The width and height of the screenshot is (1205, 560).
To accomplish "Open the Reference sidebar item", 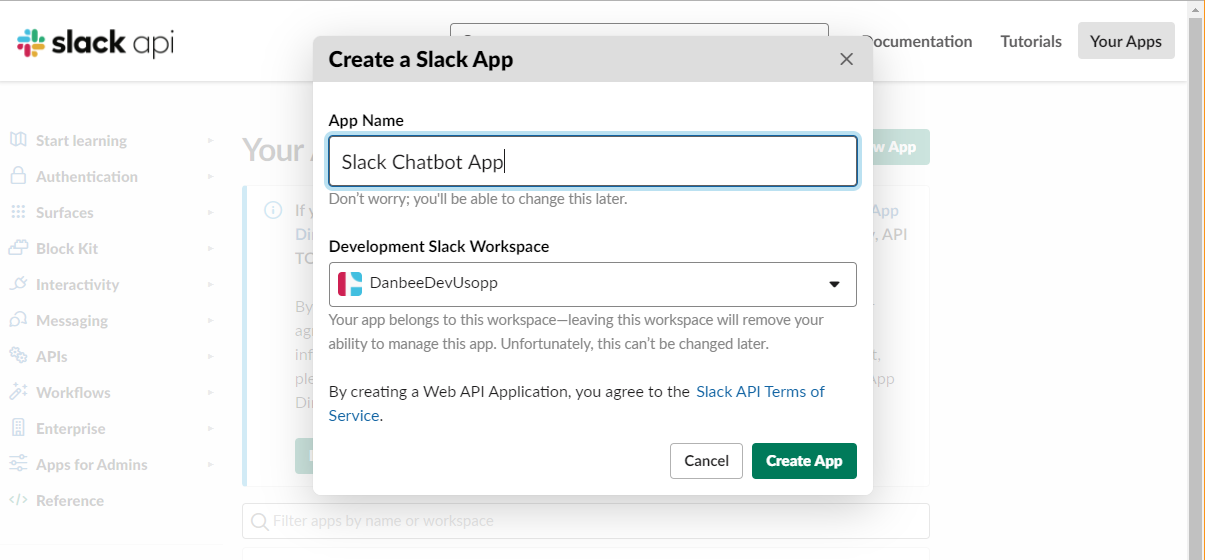I will [70, 501].
